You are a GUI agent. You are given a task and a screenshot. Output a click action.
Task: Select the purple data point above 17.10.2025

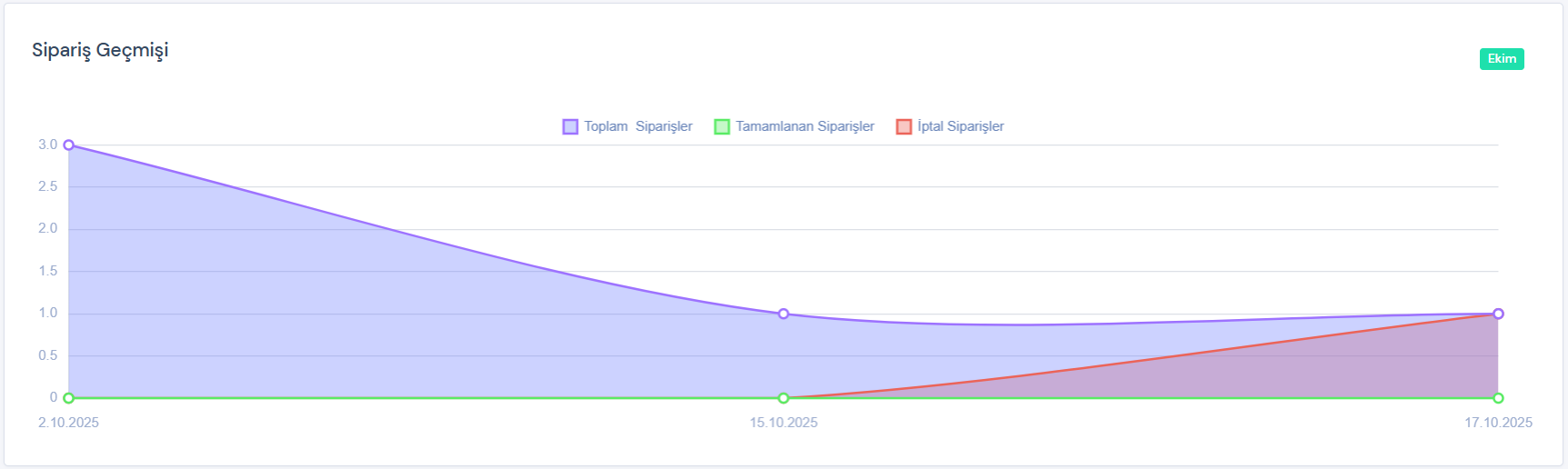(x=1498, y=314)
